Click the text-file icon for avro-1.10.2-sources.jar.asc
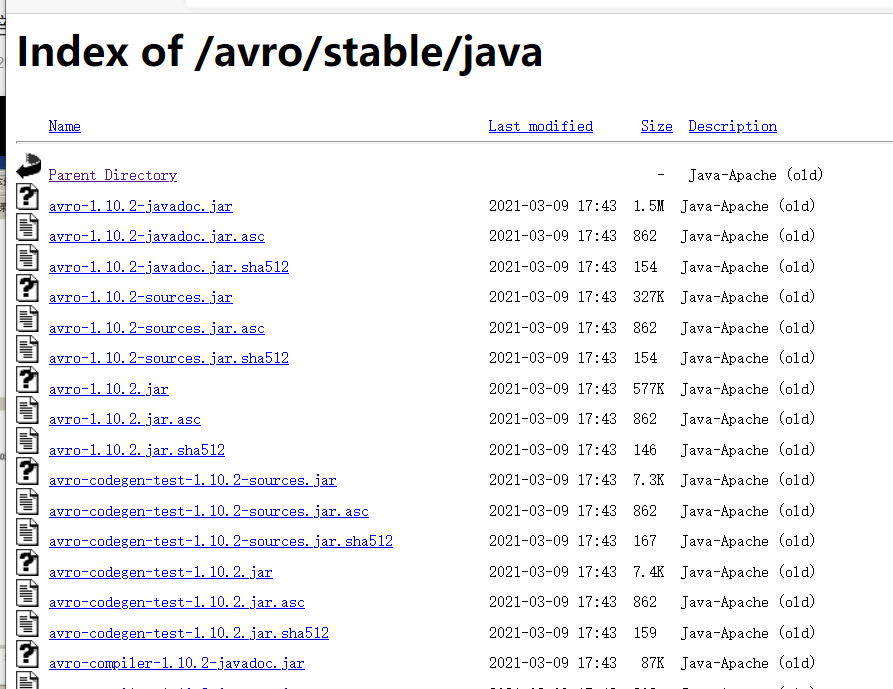Viewport: 893px width, 689px height. [27, 319]
